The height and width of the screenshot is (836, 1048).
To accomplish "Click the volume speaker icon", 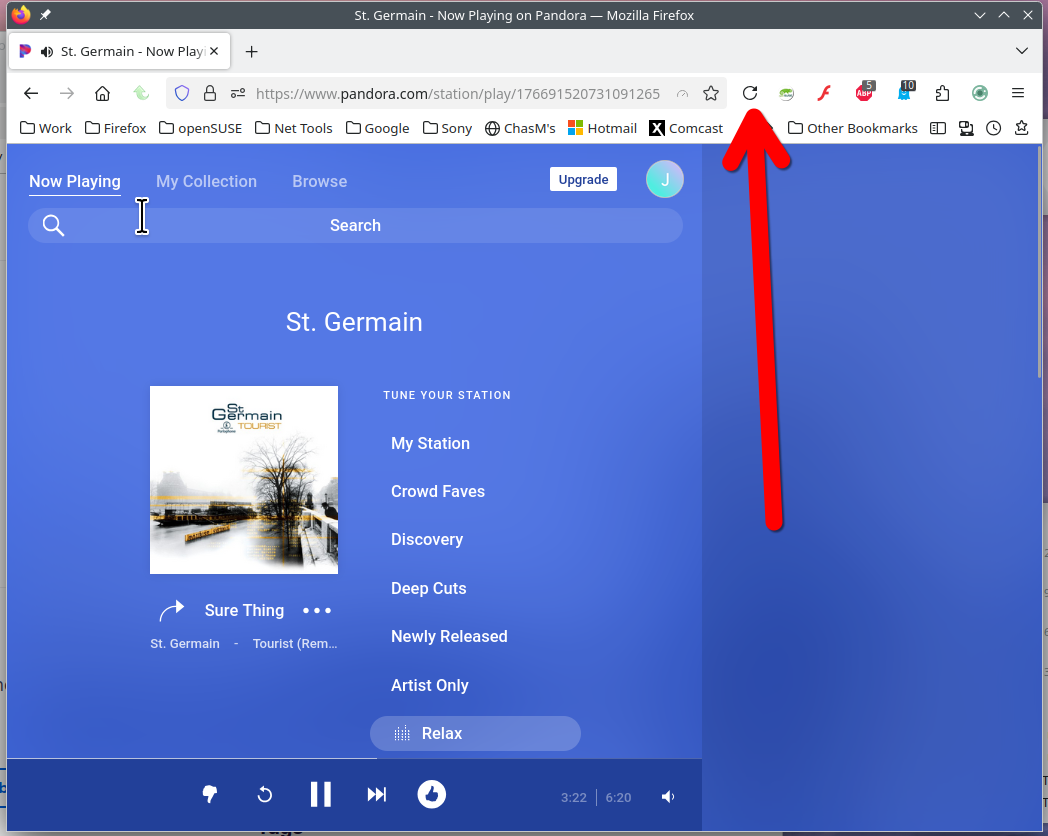I will (x=668, y=797).
